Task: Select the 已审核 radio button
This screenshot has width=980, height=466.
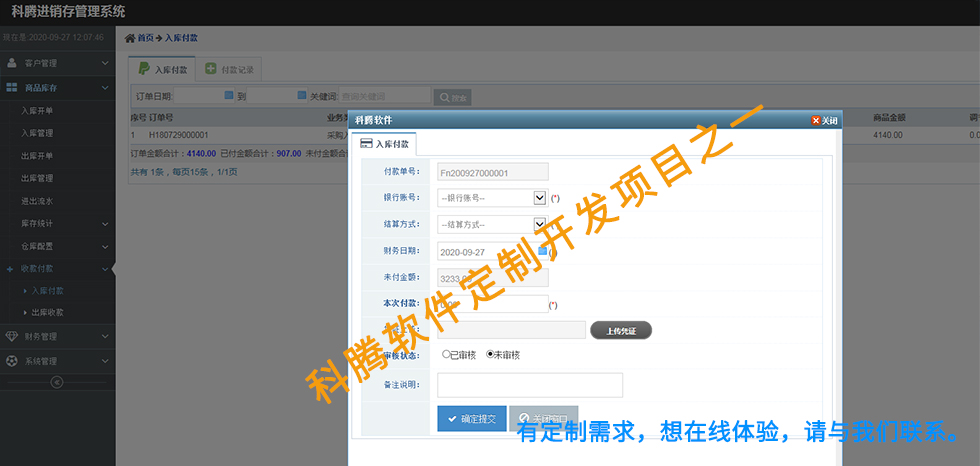Action: coord(446,354)
